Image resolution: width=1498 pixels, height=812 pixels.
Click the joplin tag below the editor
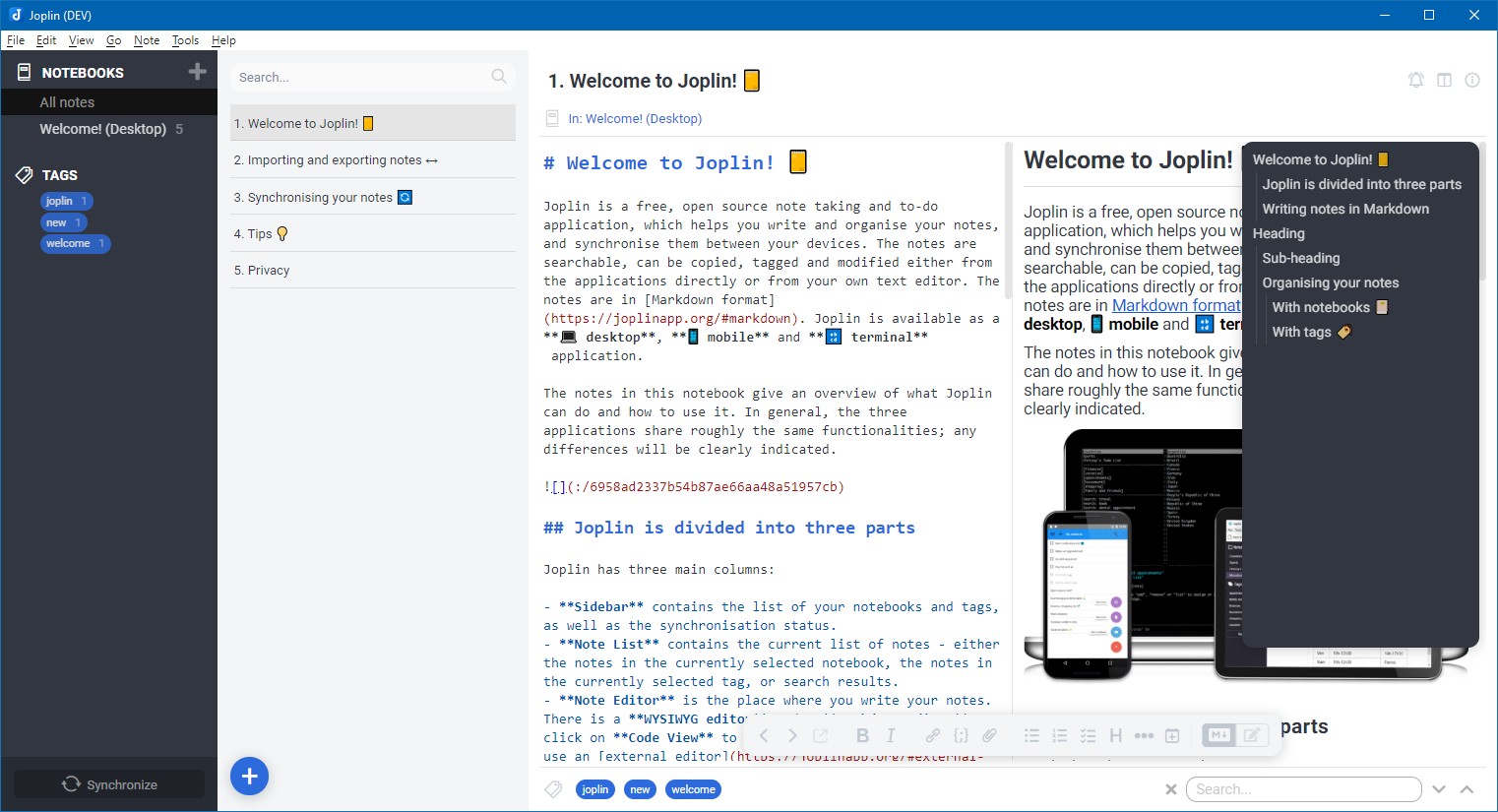(x=594, y=789)
